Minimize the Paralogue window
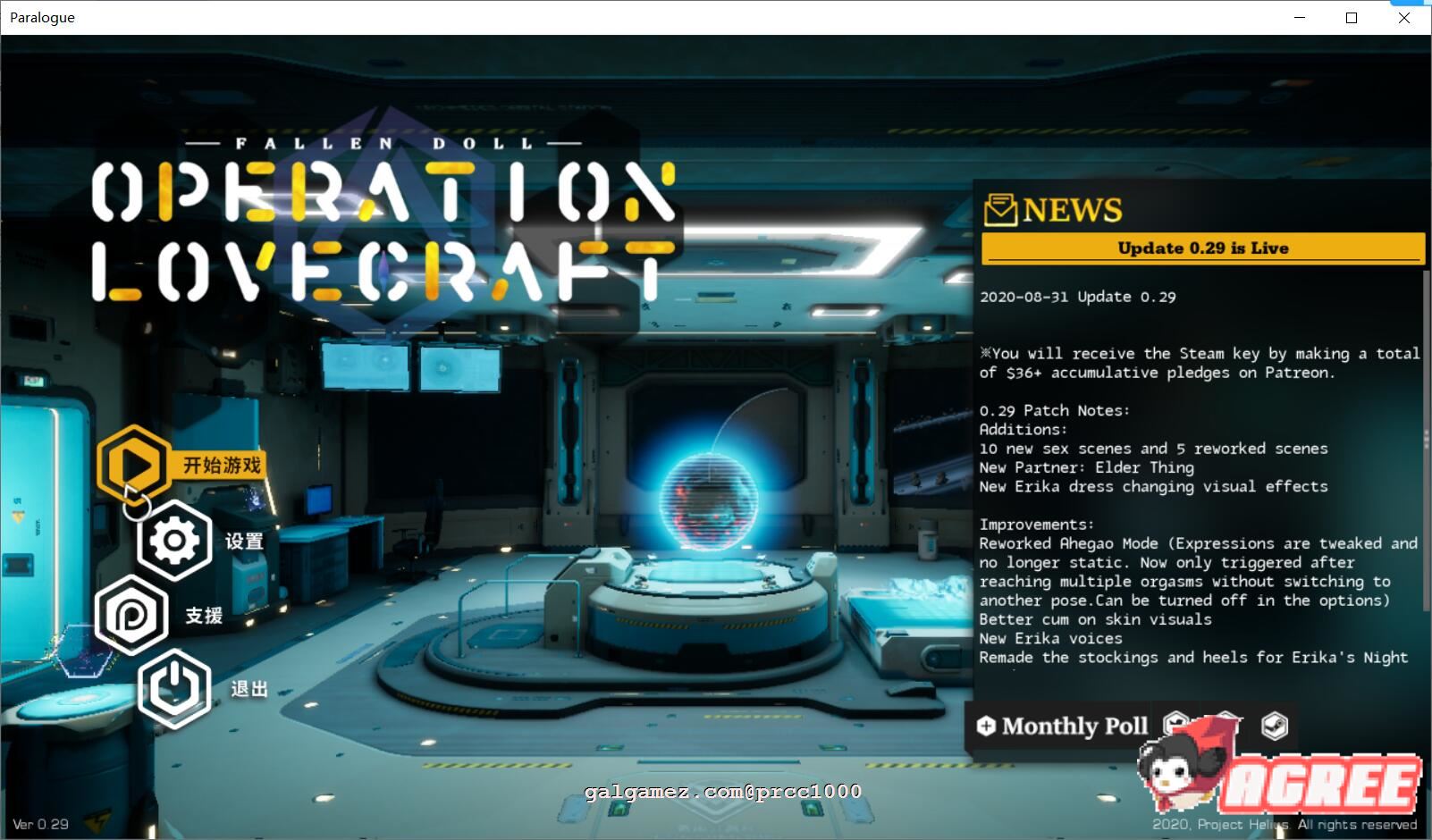 (x=1299, y=18)
